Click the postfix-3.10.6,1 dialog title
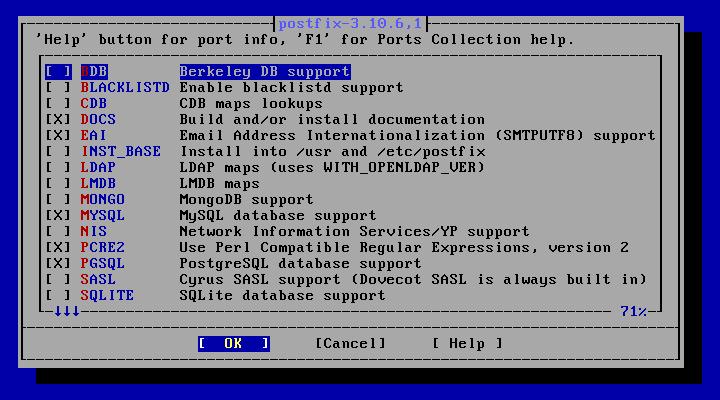 click(350, 23)
